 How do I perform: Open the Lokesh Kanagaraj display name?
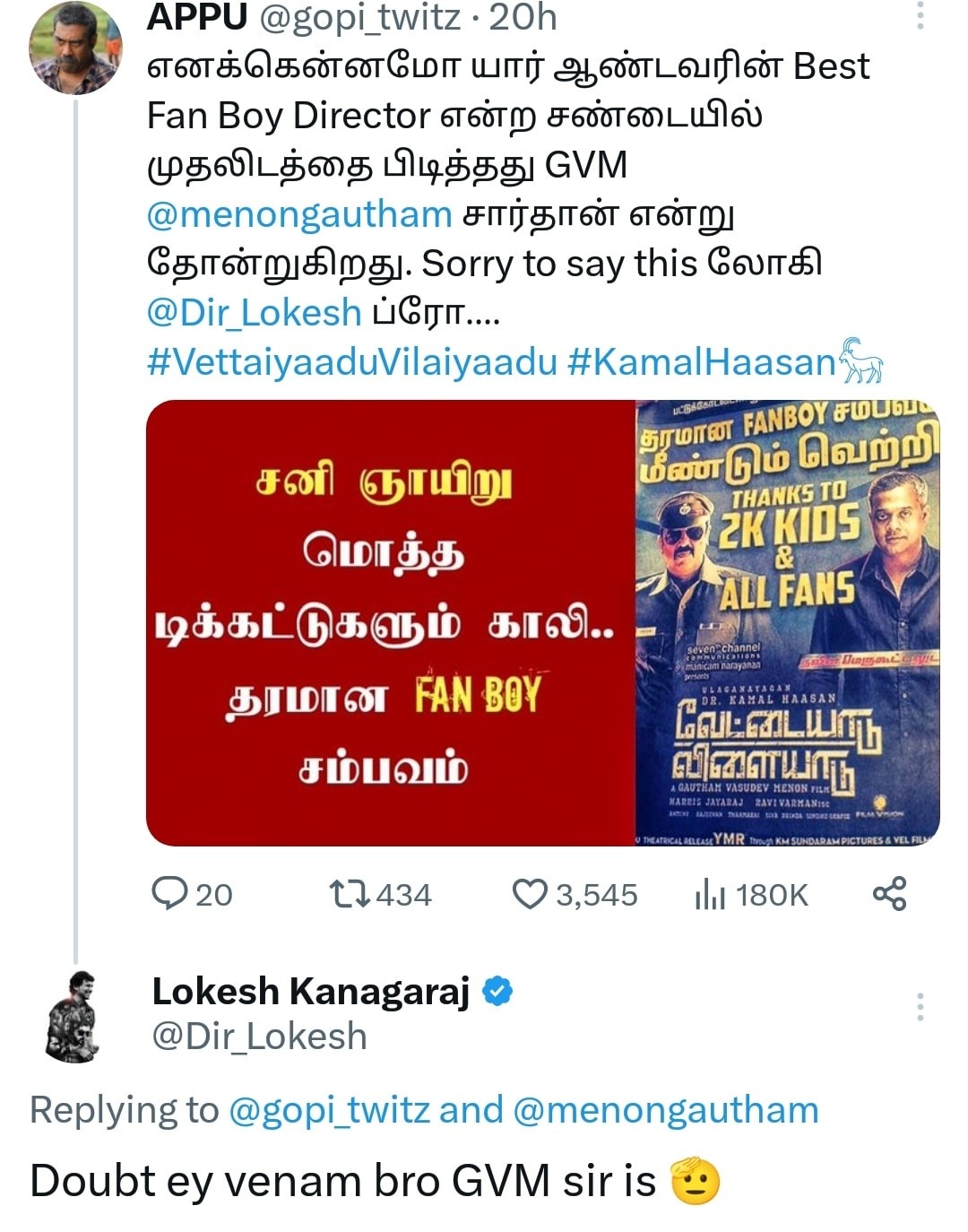click(311, 992)
